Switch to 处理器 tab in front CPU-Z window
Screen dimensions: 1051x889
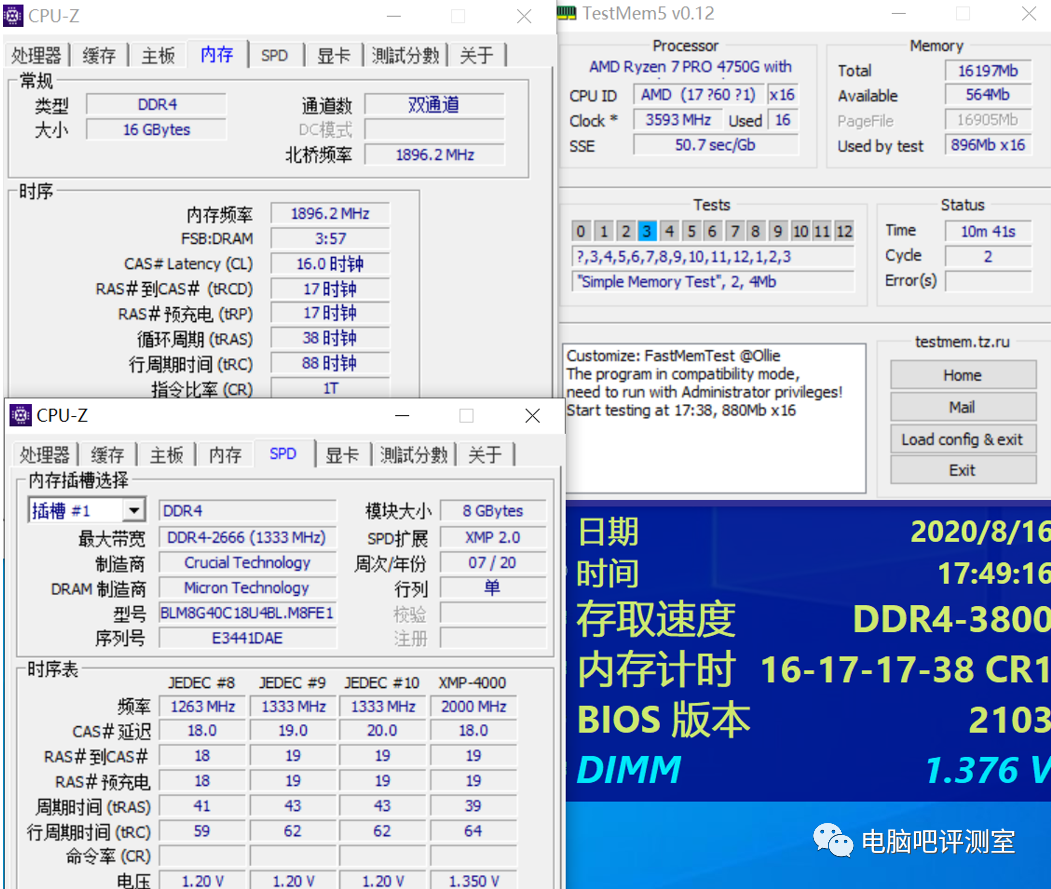click(x=44, y=455)
